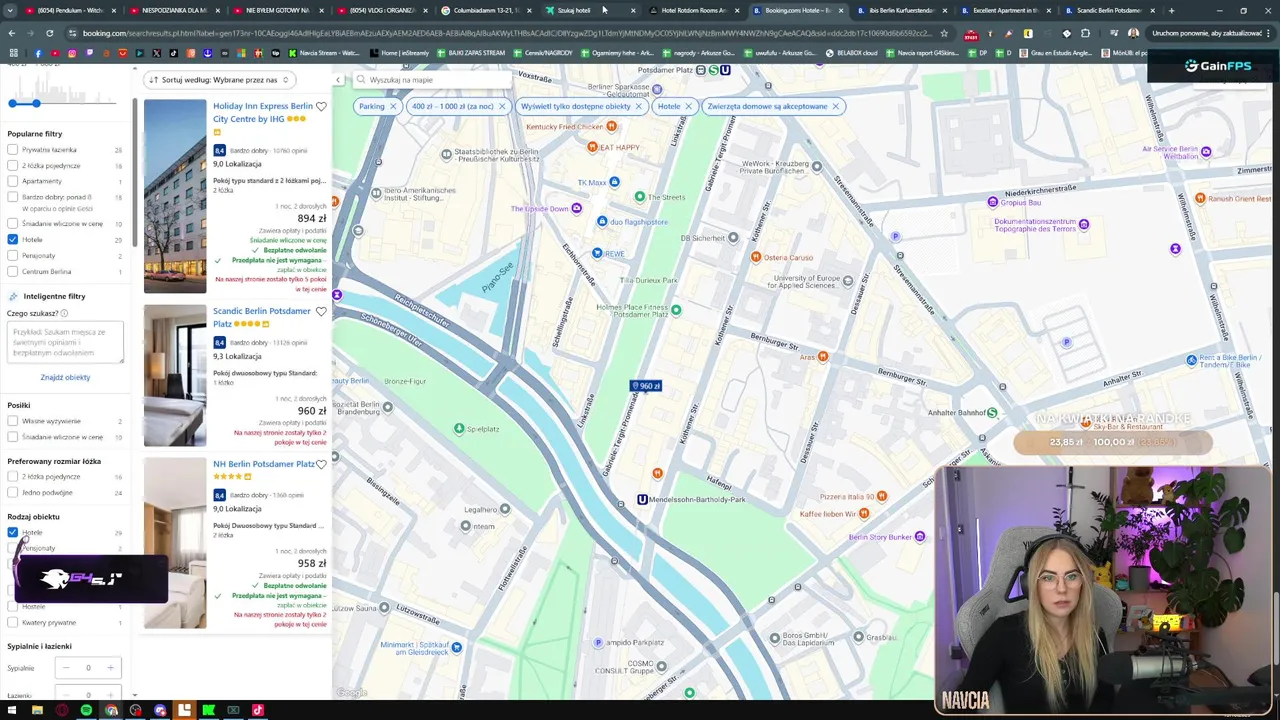This screenshot has height=720, width=1280.
Task: Check the Pensjonaty popular filter
Action: (13, 256)
